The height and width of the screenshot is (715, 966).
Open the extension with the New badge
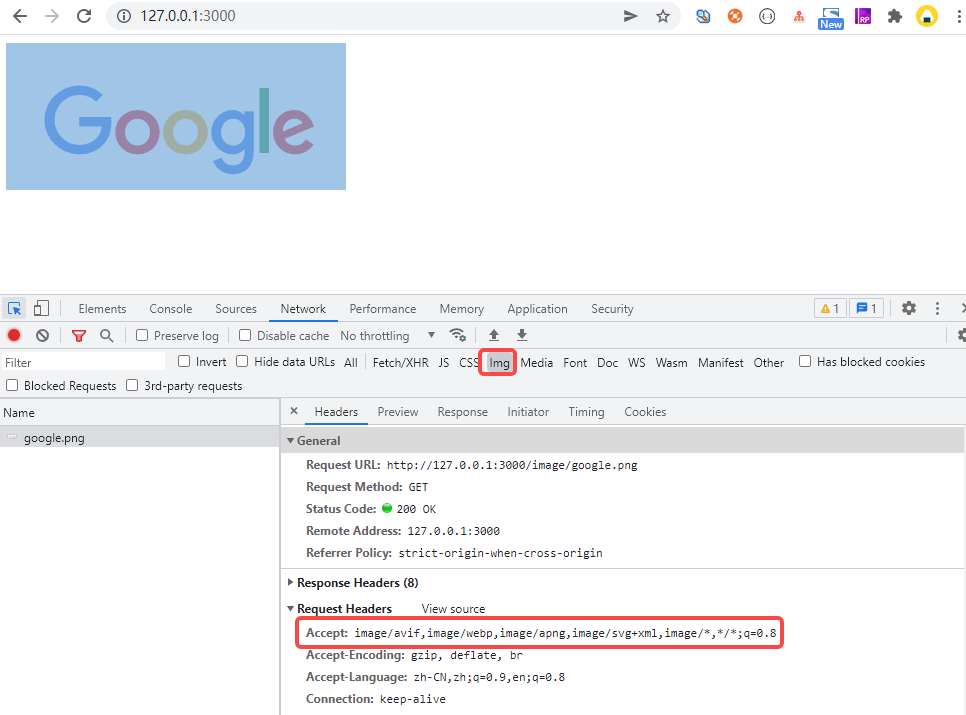830,18
